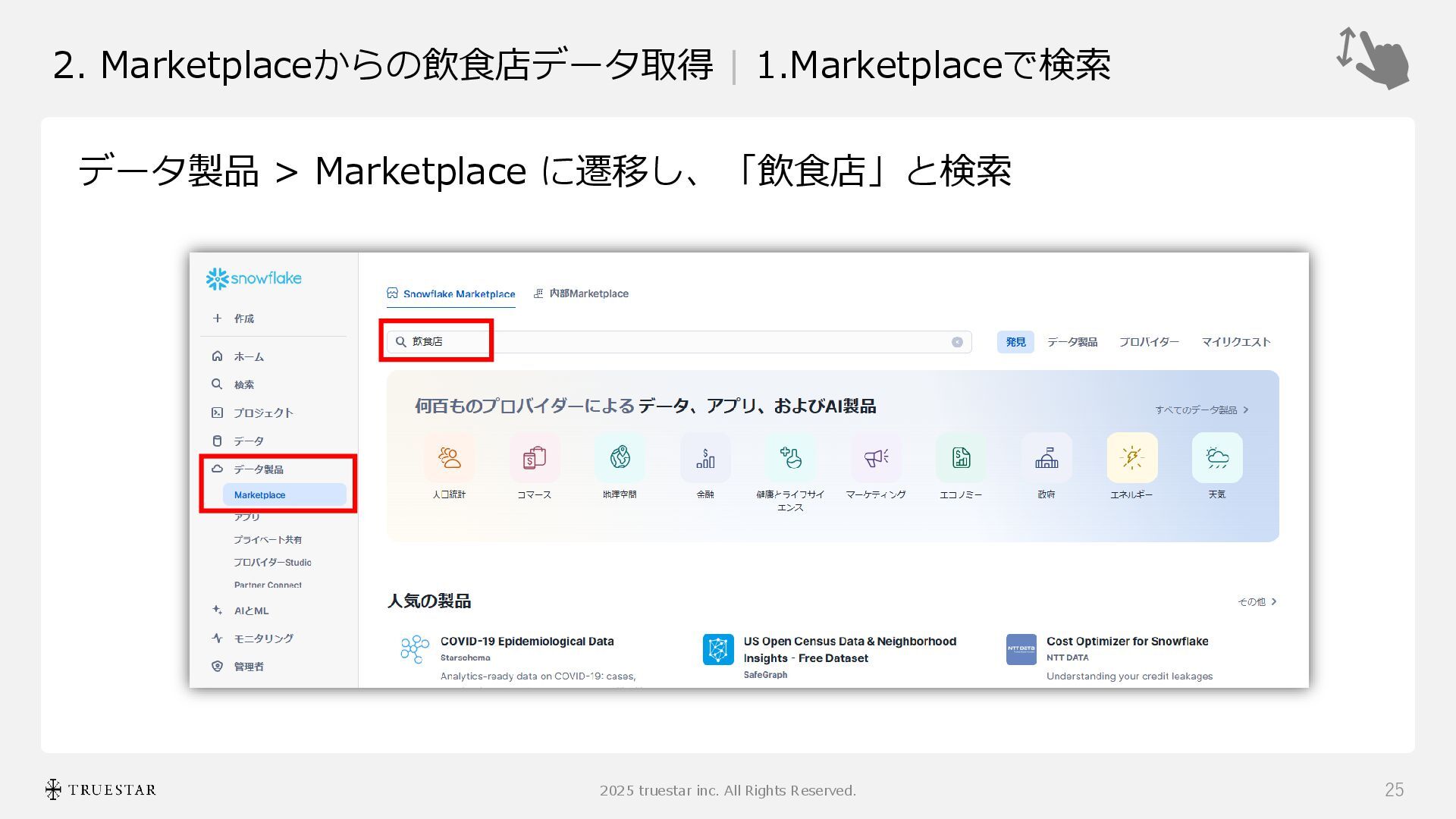Switch to the 内部Marketplace tab

click(x=582, y=293)
